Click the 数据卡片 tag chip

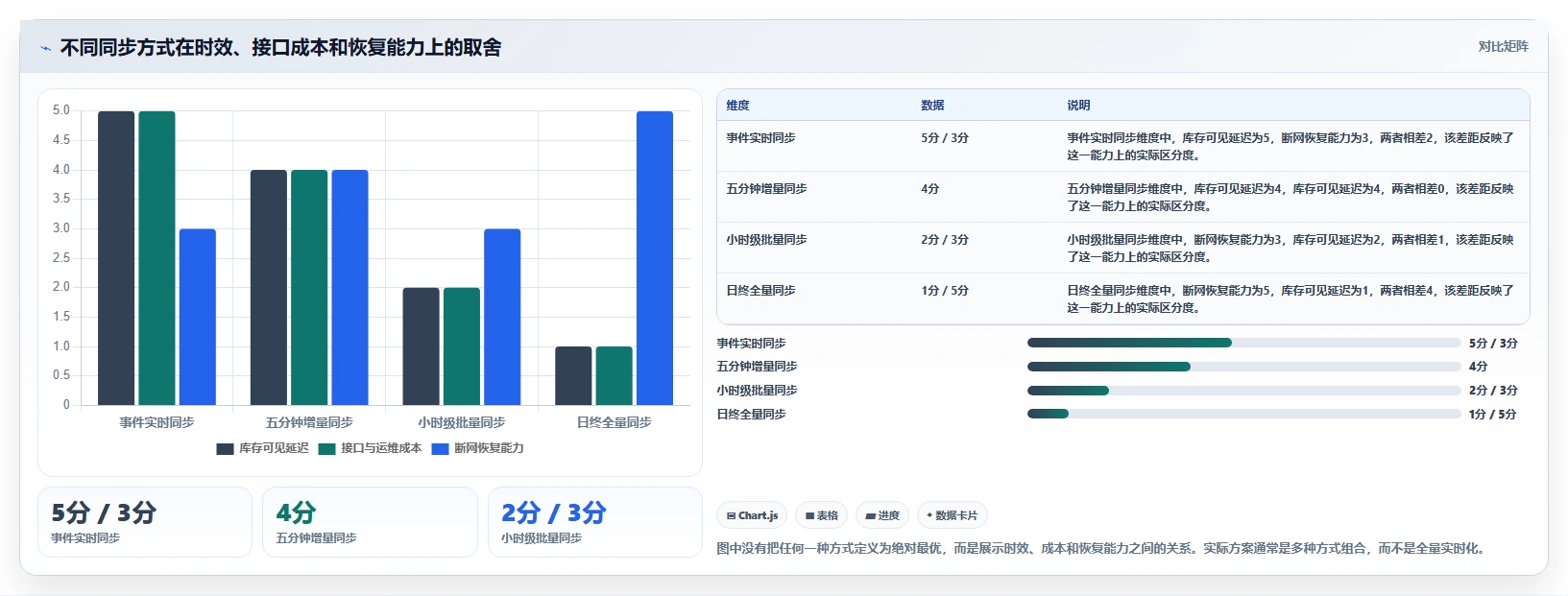[x=952, y=515]
